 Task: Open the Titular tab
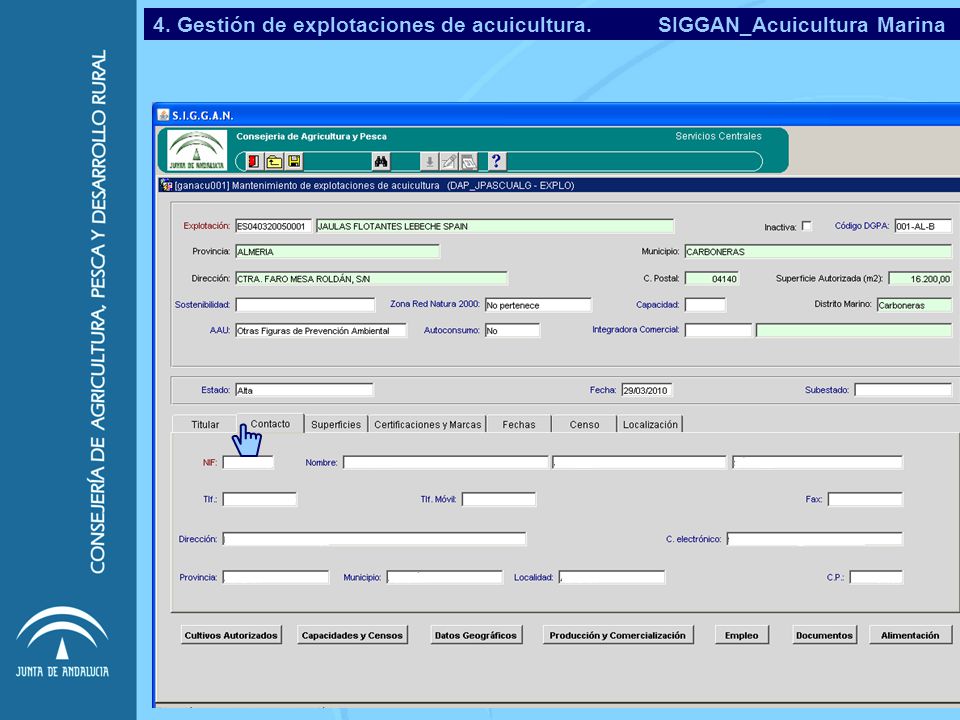(x=205, y=424)
